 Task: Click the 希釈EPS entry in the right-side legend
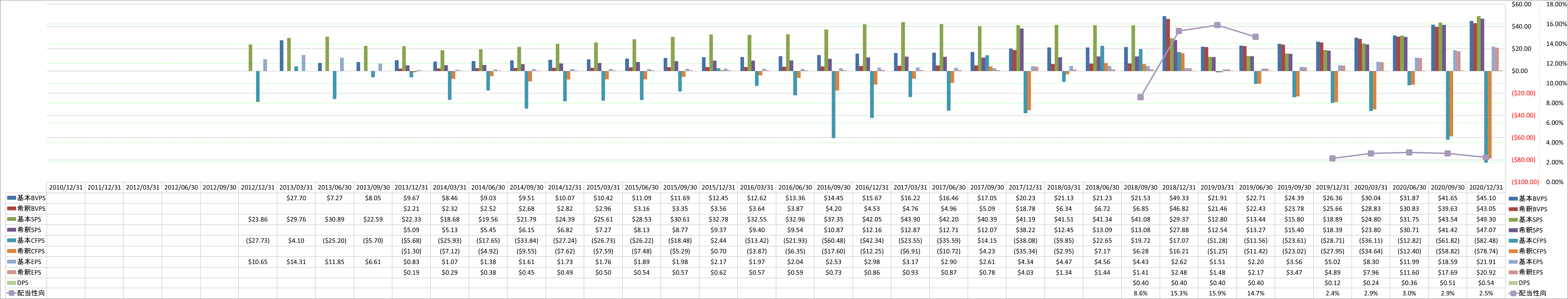(x=1526, y=272)
